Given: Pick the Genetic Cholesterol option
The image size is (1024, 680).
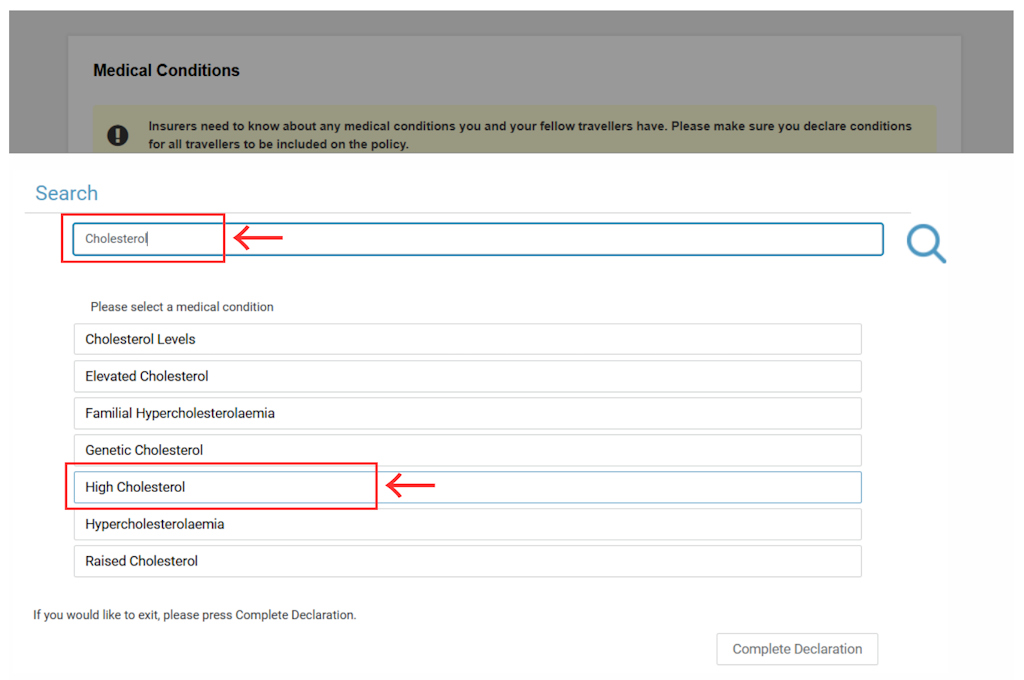Looking at the screenshot, I should click(468, 450).
